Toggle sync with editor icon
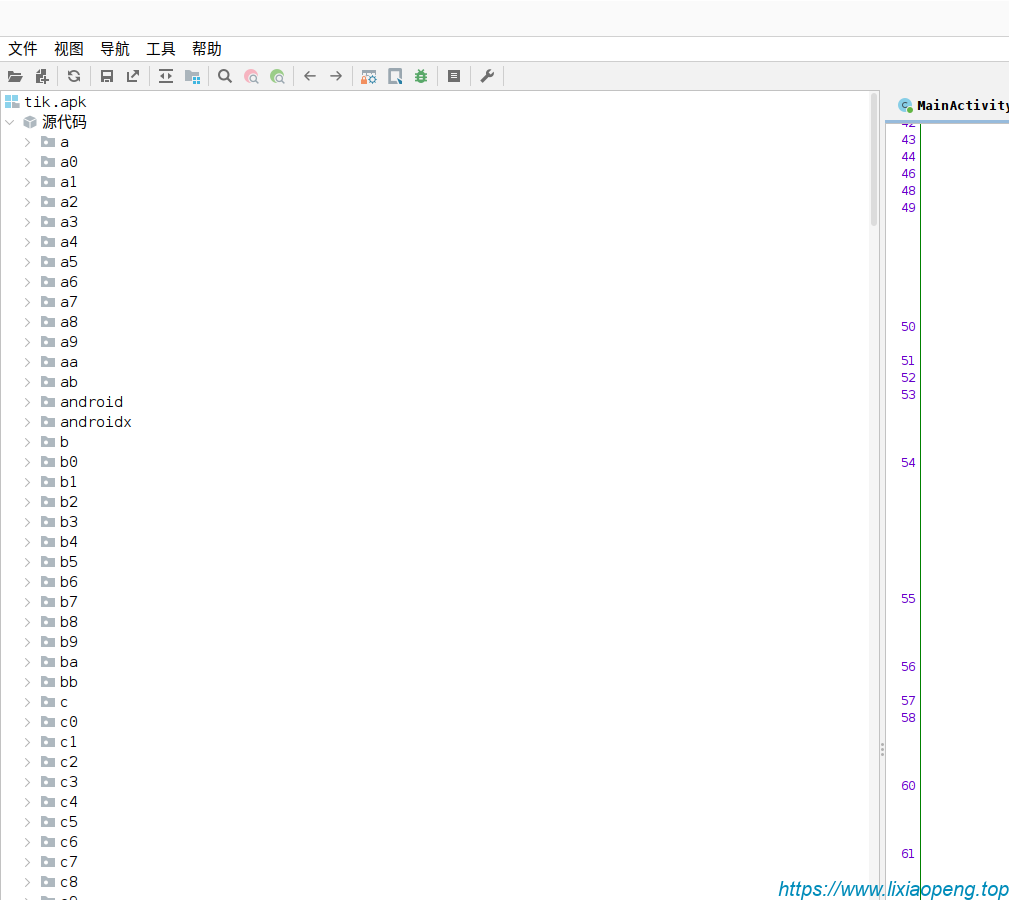 point(166,76)
